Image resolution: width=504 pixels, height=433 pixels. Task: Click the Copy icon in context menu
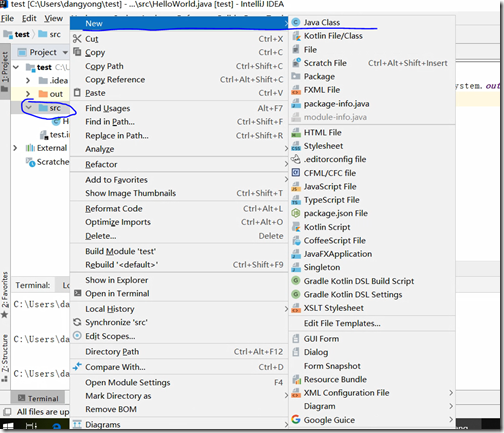click(77, 52)
